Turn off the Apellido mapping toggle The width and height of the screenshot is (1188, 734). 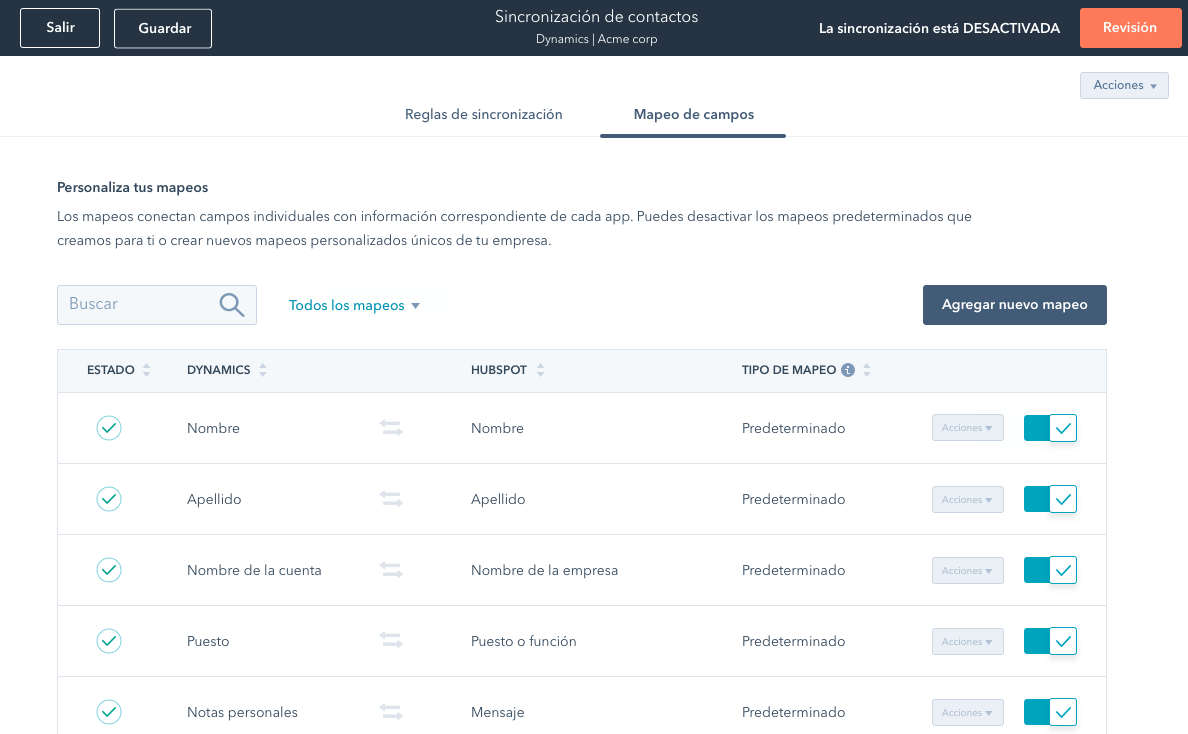click(x=1050, y=498)
